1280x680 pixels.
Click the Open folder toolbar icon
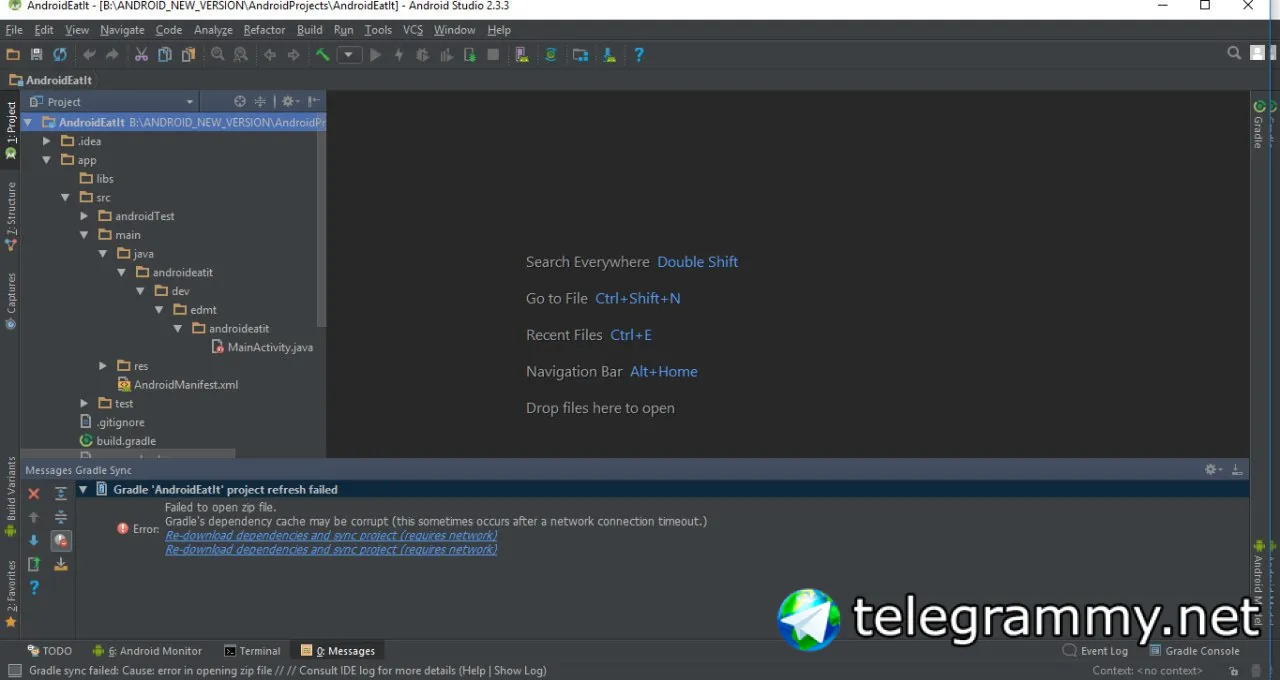[x=13, y=55]
